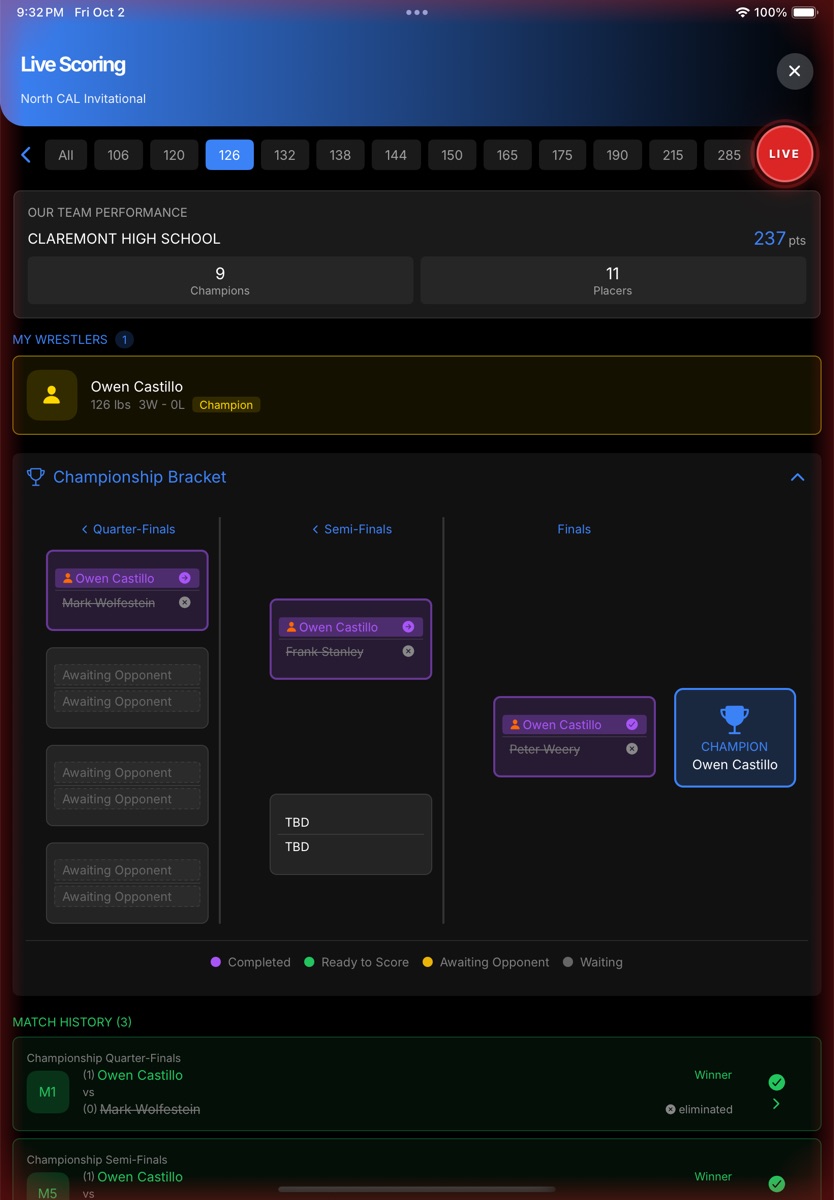Image resolution: width=834 pixels, height=1200 pixels.
Task: Tap the blue trophy in Champion box
Action: coord(735,719)
